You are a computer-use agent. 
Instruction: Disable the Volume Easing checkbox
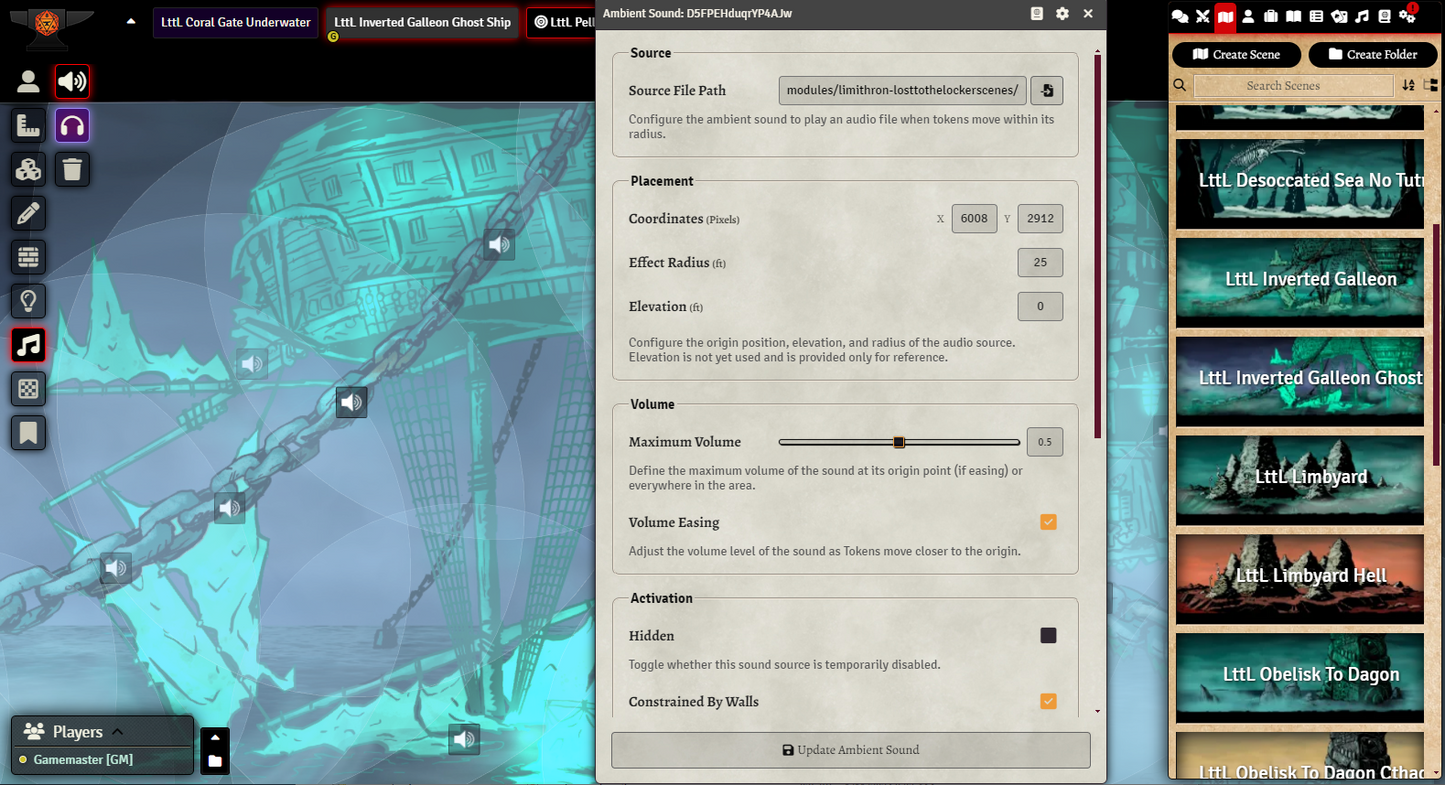(1048, 522)
